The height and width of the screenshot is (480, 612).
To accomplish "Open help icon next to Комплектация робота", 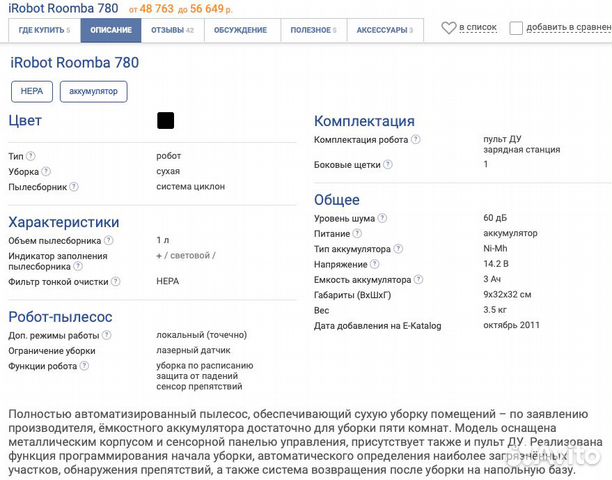I will pos(416,139).
